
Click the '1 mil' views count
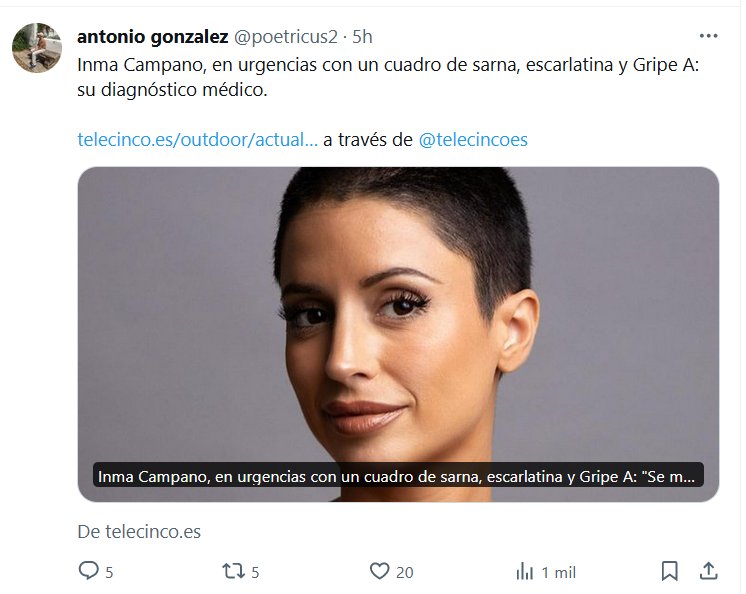(559, 572)
